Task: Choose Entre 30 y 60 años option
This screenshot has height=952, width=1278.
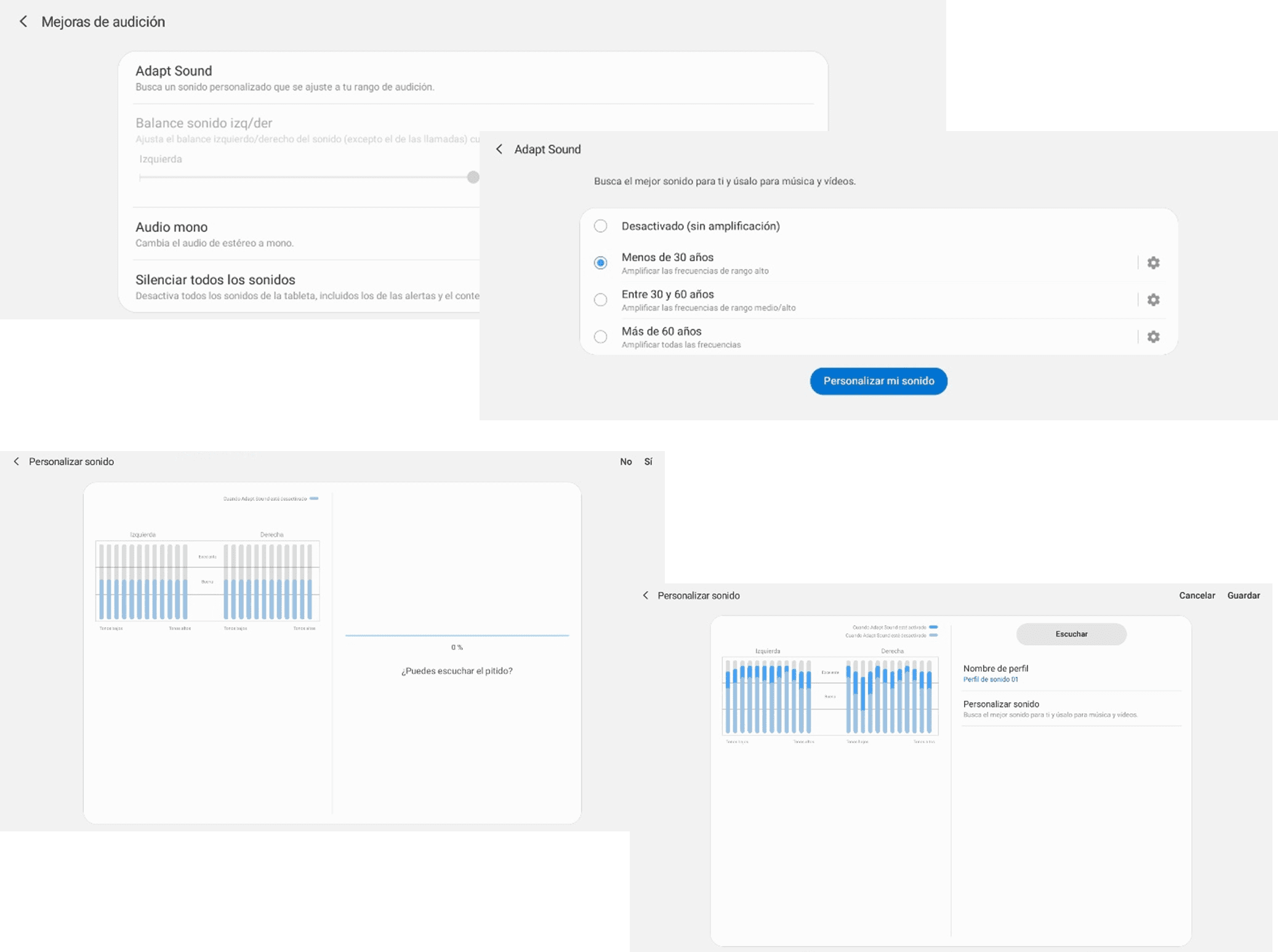Action: click(600, 300)
